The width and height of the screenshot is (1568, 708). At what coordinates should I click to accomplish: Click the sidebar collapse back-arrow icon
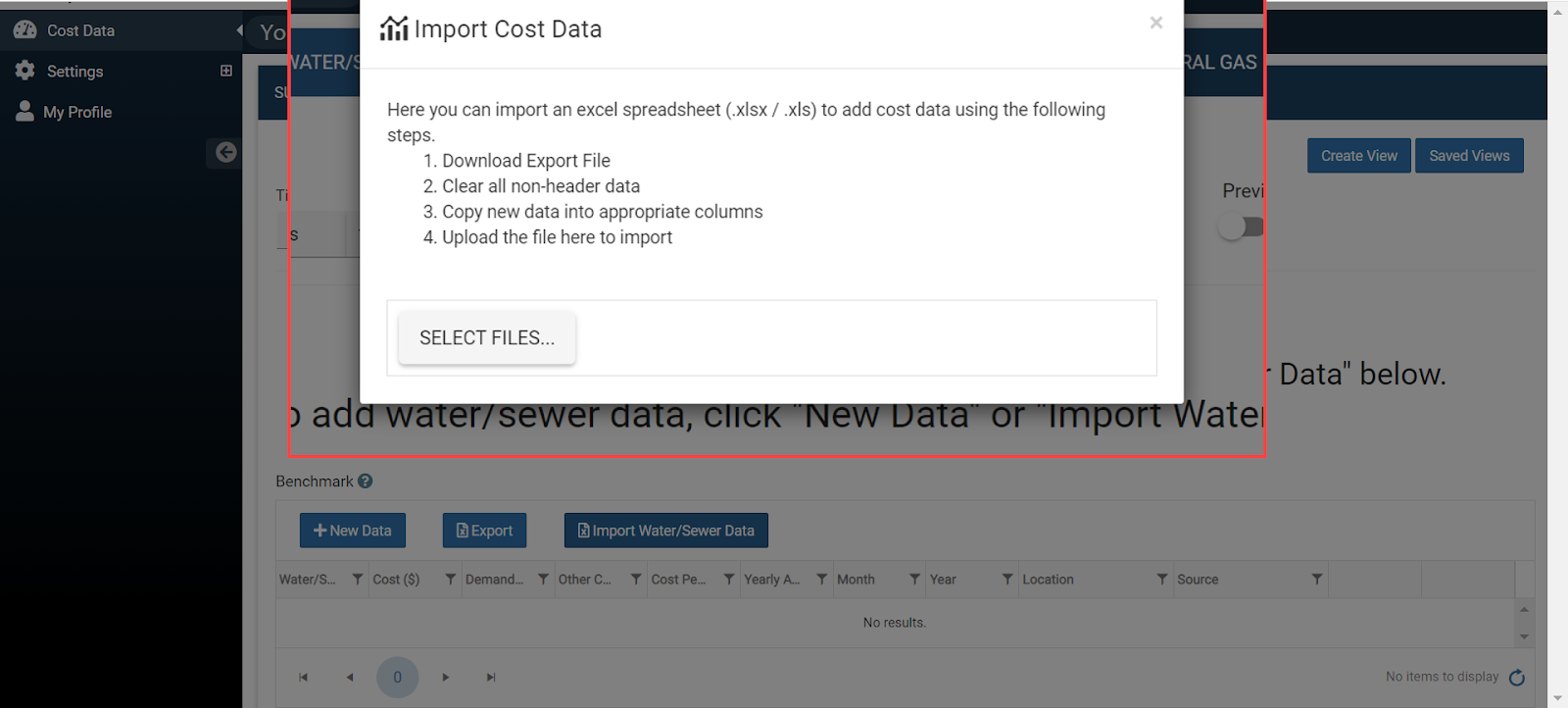pyautogui.click(x=225, y=152)
